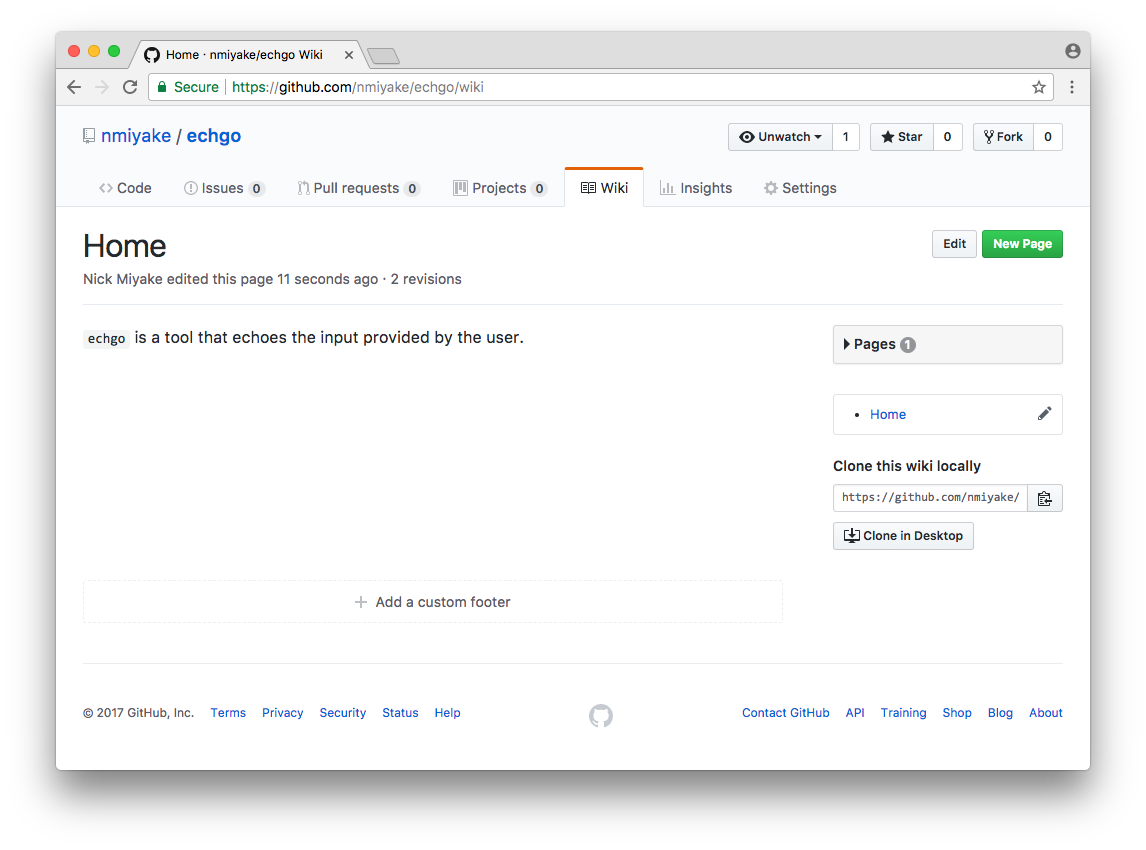
Task: Switch to the Code tab
Action: pos(125,188)
